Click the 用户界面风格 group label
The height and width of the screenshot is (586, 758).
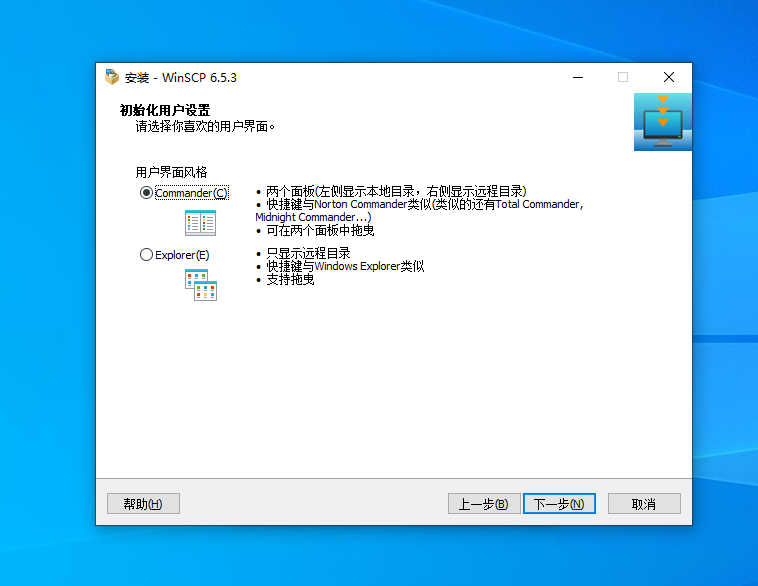coord(171,172)
